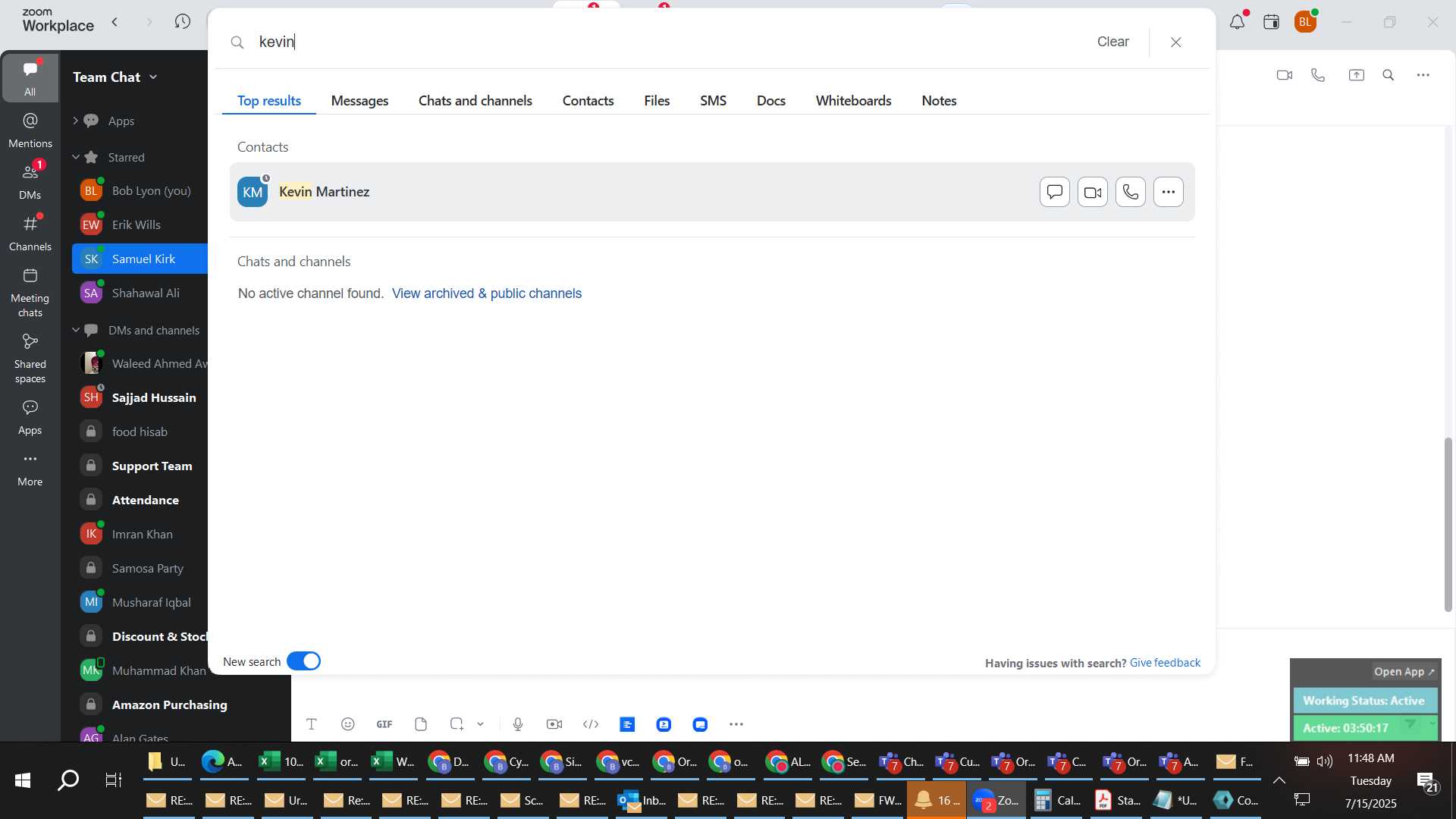
Task: Select the Files tab
Action: [x=657, y=101]
